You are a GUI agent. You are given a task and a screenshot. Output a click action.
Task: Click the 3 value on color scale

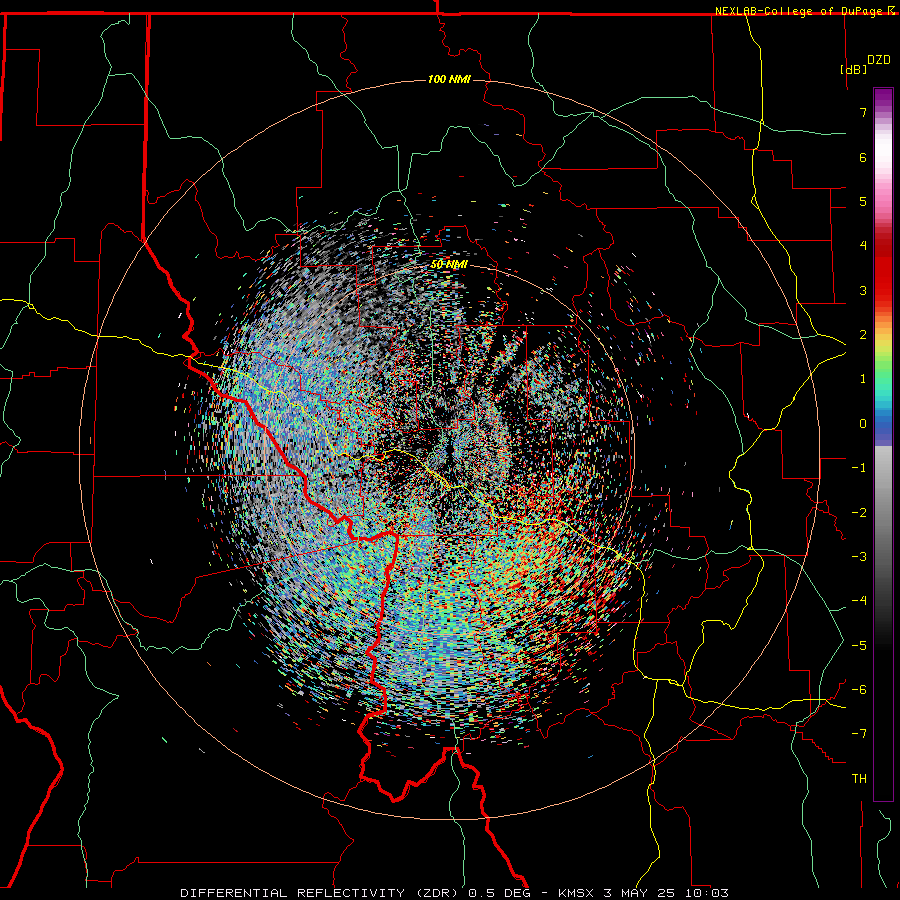click(x=863, y=290)
